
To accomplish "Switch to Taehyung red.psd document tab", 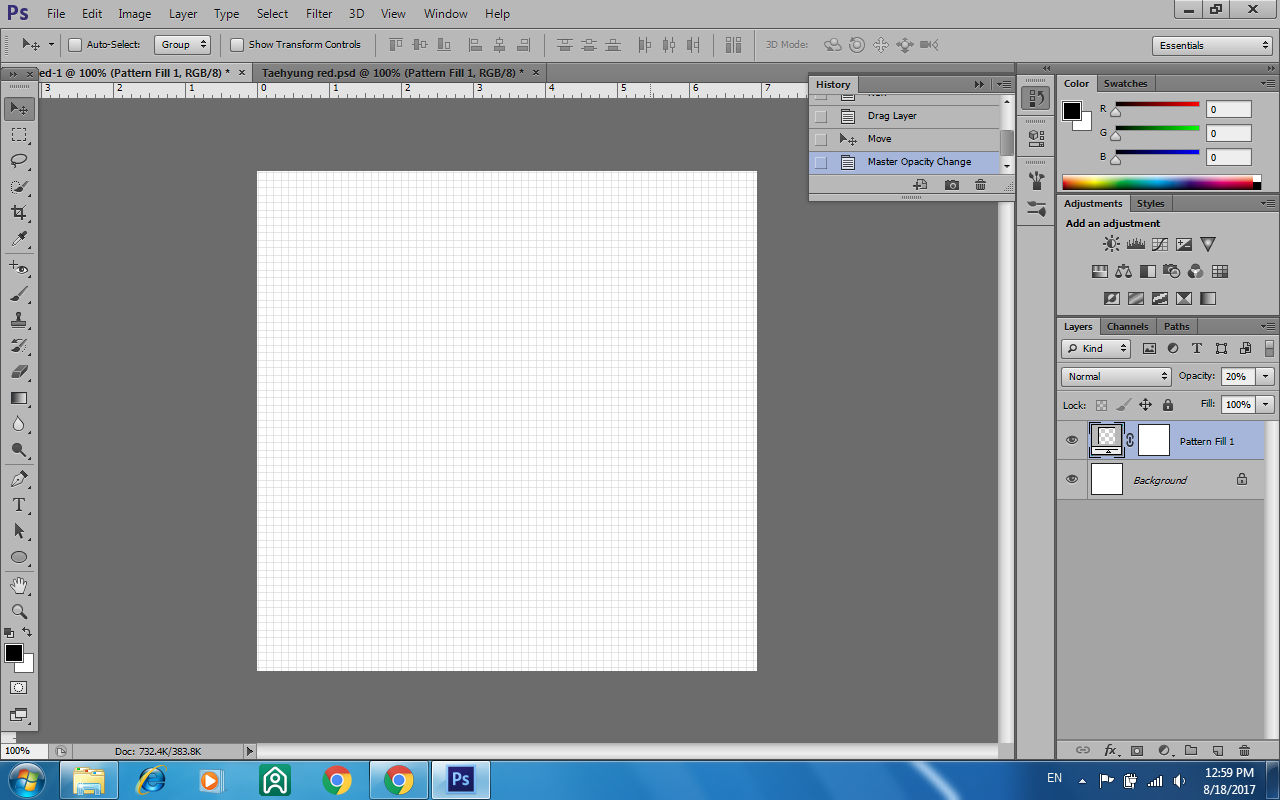I will tap(393, 73).
